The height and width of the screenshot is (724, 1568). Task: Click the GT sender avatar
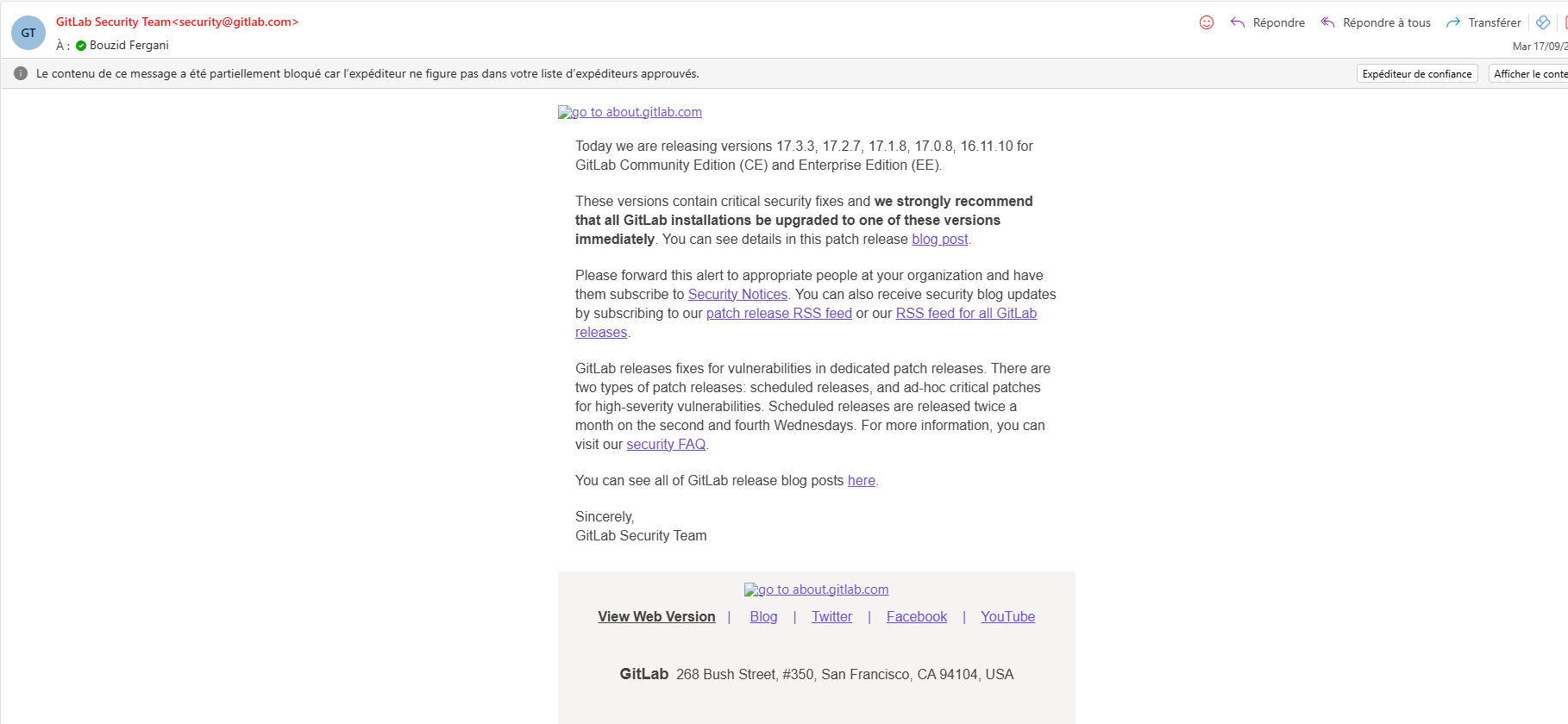[x=28, y=33]
